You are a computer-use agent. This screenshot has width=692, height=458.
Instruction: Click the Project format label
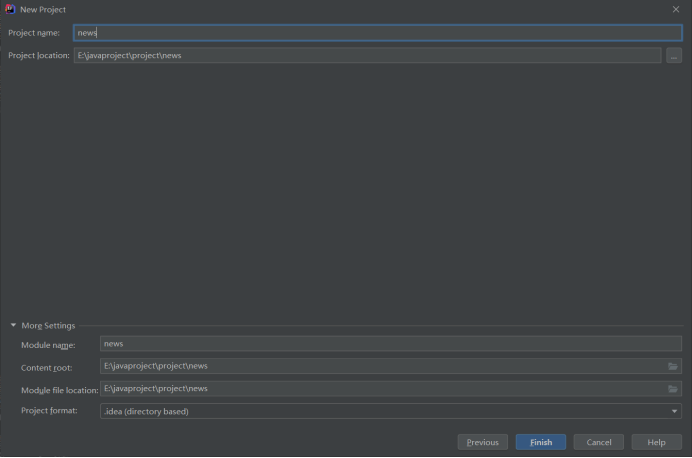coord(49,411)
